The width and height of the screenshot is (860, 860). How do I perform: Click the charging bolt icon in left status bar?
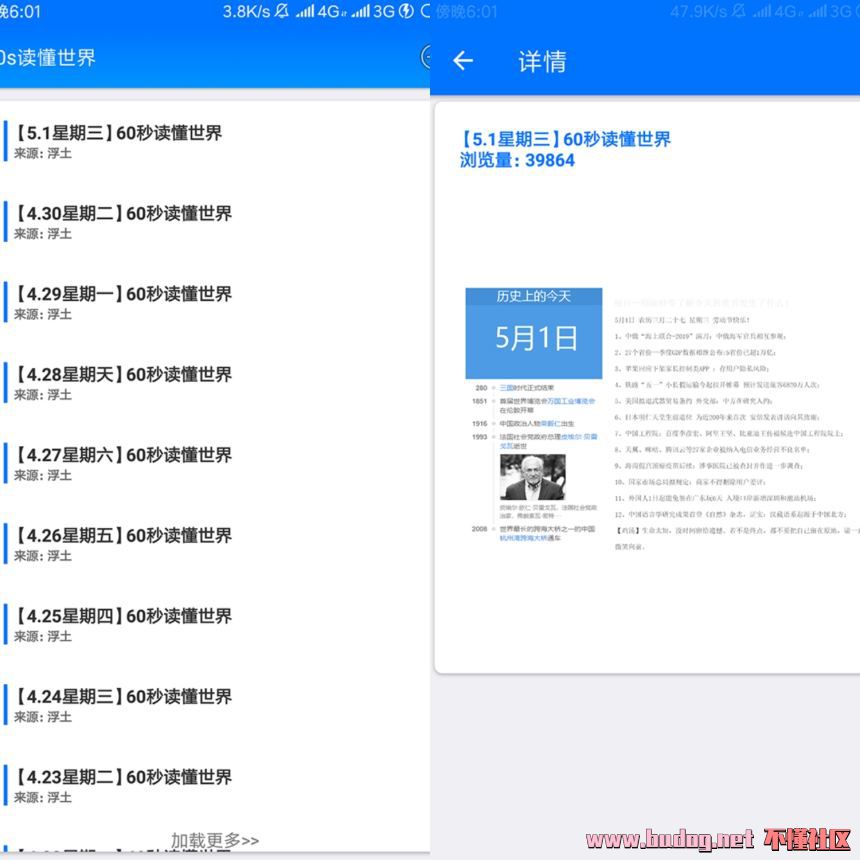406,11
